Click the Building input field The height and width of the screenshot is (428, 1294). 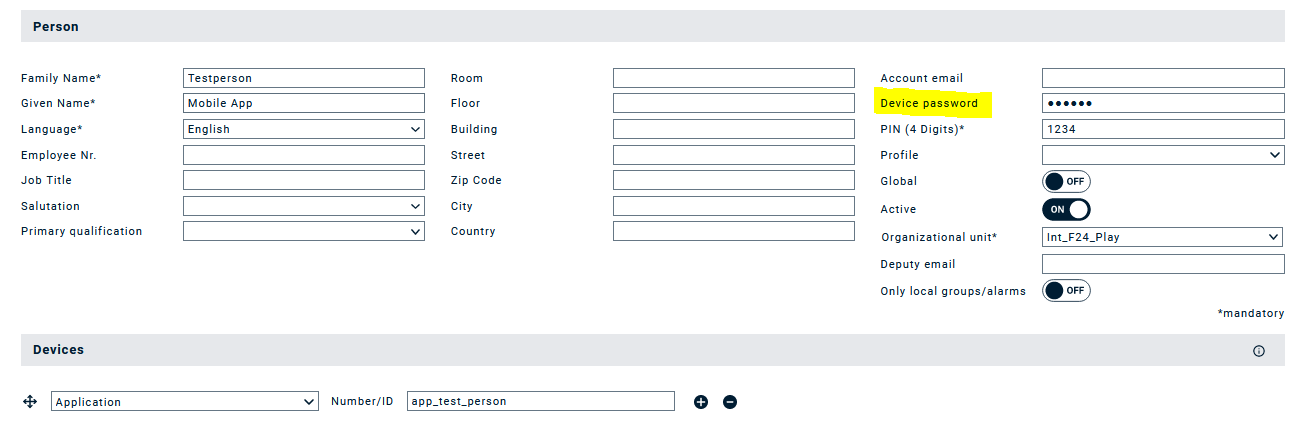tap(734, 129)
